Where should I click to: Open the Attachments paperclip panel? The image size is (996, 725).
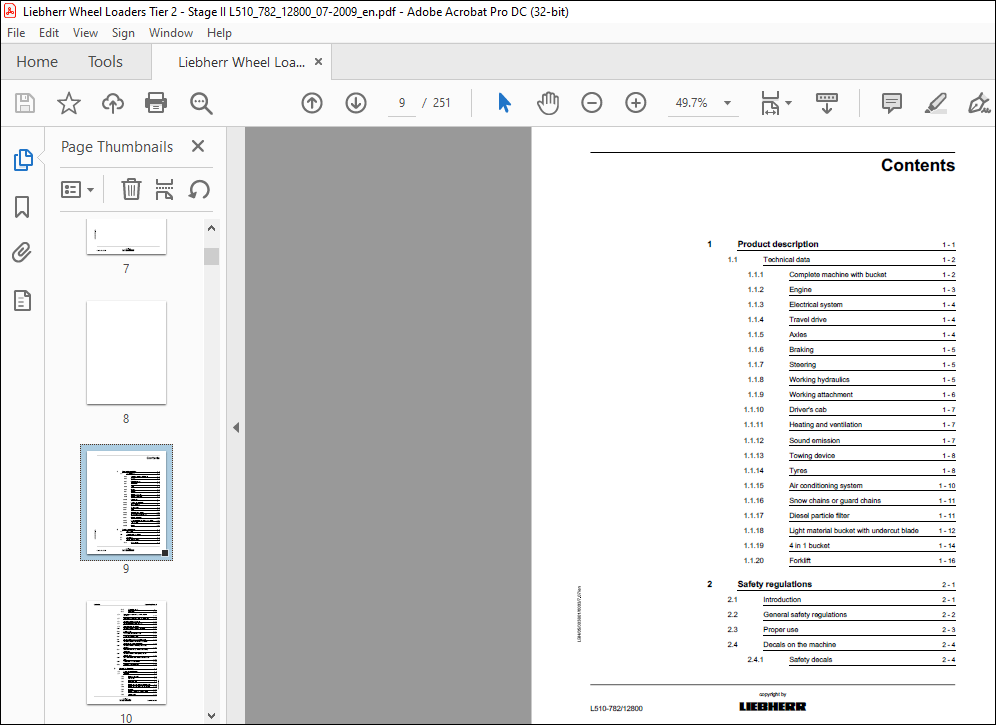pos(22,253)
